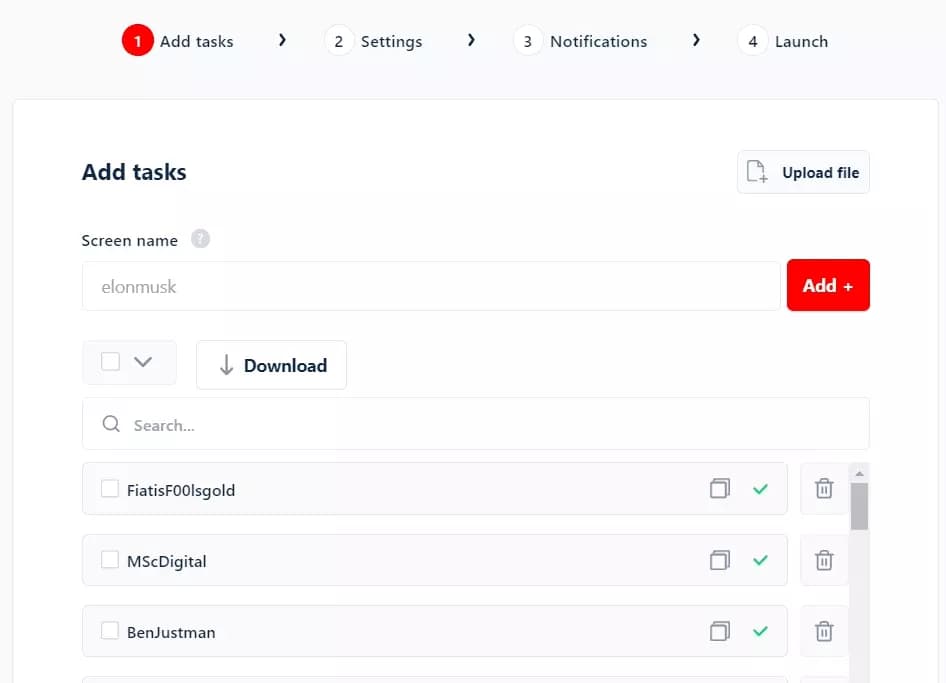Click the chevron between Add tasks and Settings

(283, 40)
